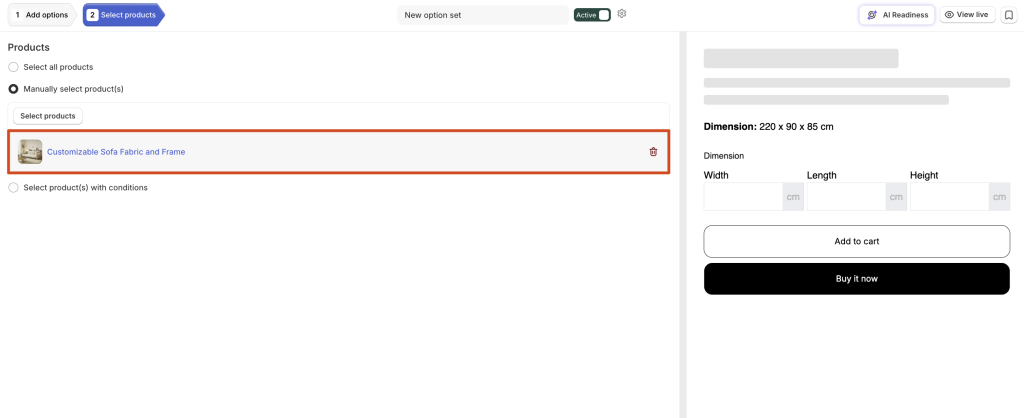Switch to step 2 Select products
The image size is (1024, 418).
[123, 15]
